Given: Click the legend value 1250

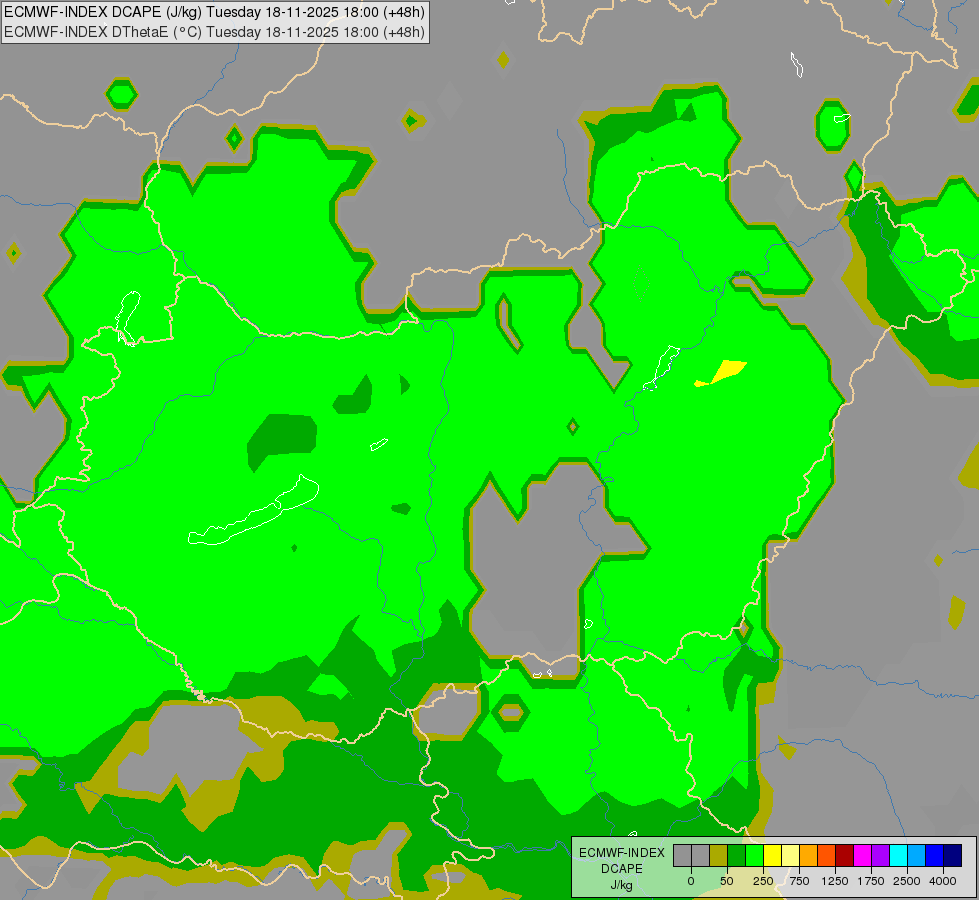Looking at the screenshot, I should point(835,881).
